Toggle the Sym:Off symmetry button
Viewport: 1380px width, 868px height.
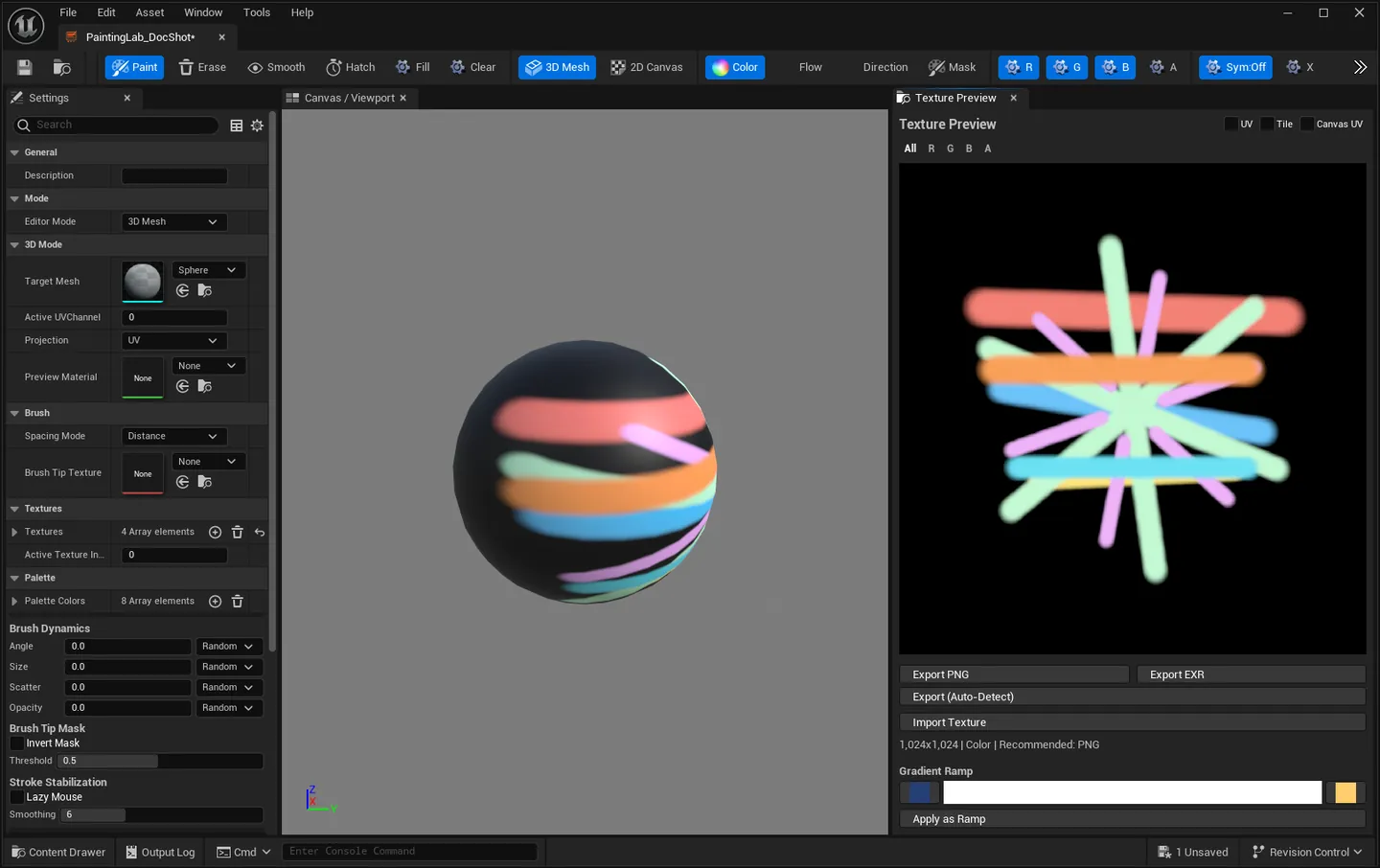[x=1235, y=67]
